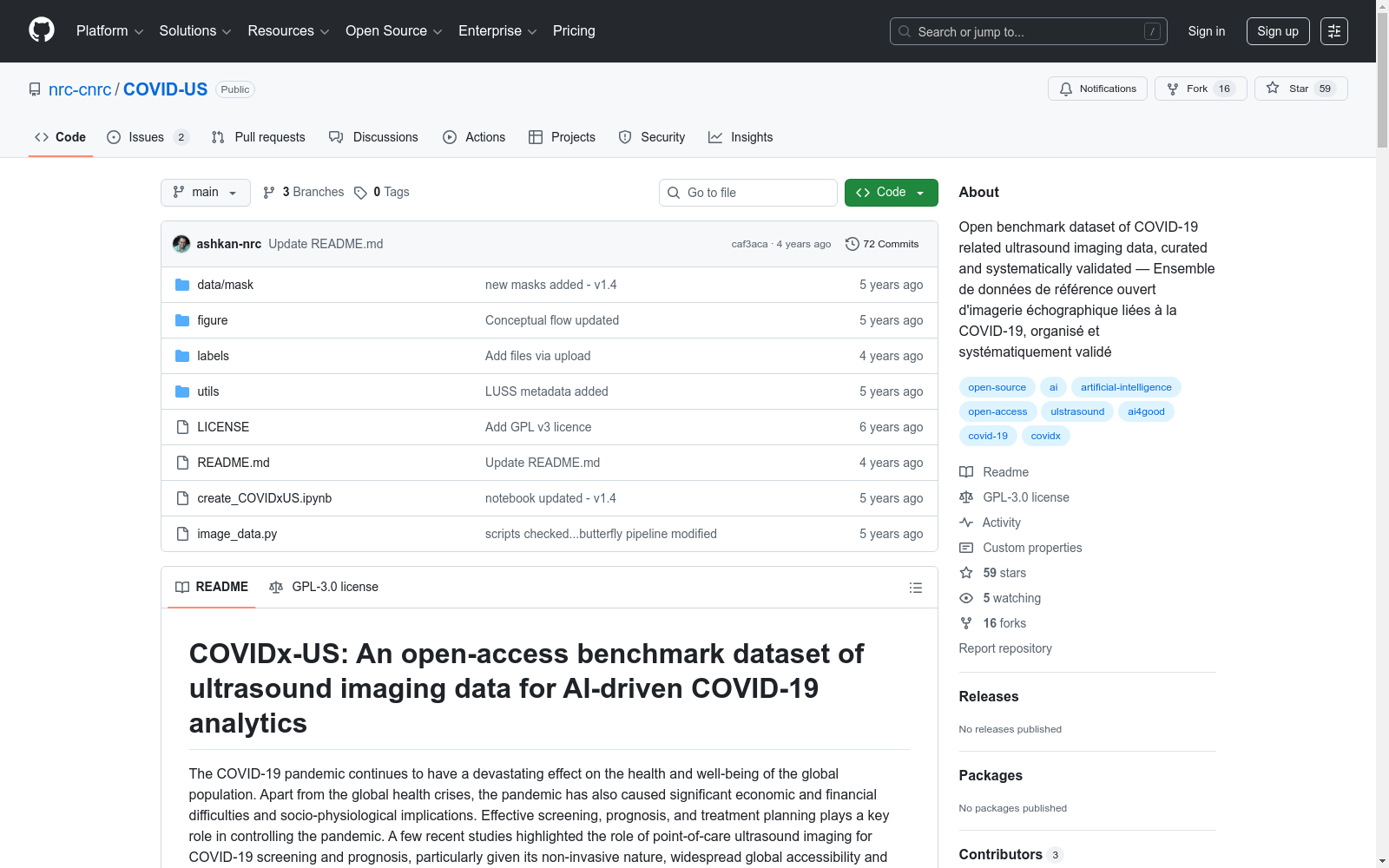The width and height of the screenshot is (1389, 868).
Task: Switch to the Pull requests tab
Action: 258,137
